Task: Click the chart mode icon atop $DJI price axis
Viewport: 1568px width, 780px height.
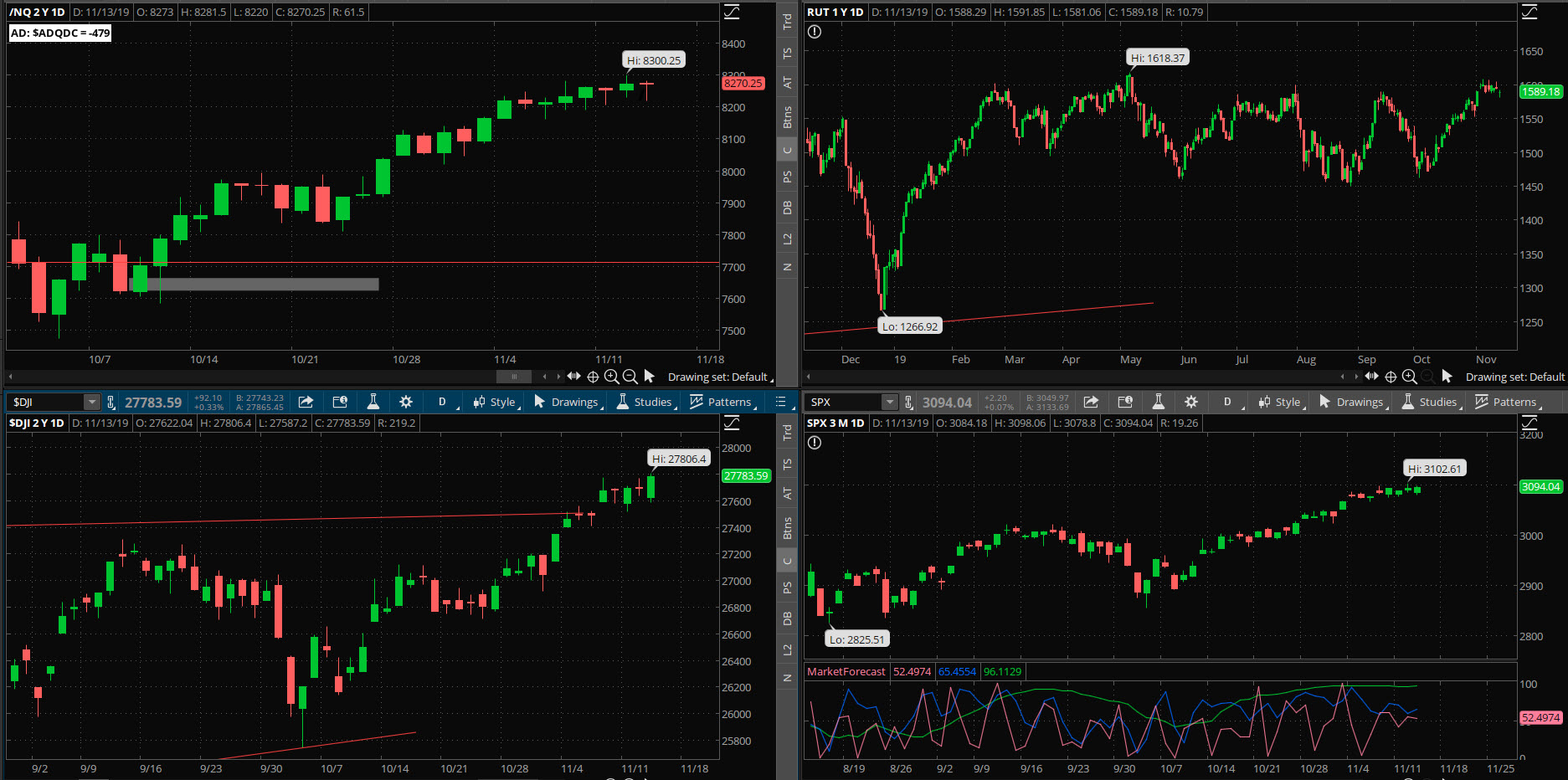Action: click(732, 423)
